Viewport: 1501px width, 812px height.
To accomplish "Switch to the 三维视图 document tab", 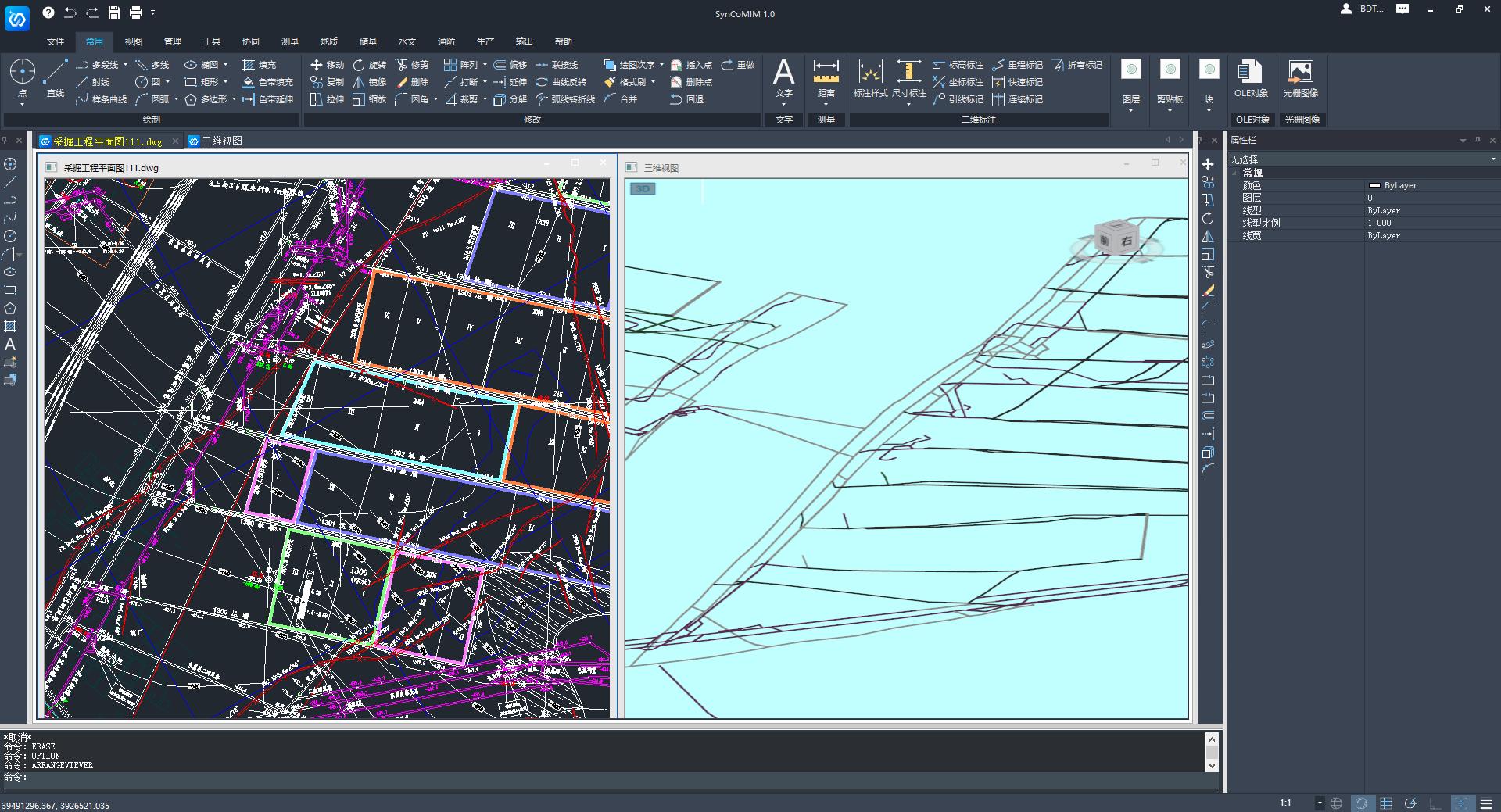I will tap(221, 141).
